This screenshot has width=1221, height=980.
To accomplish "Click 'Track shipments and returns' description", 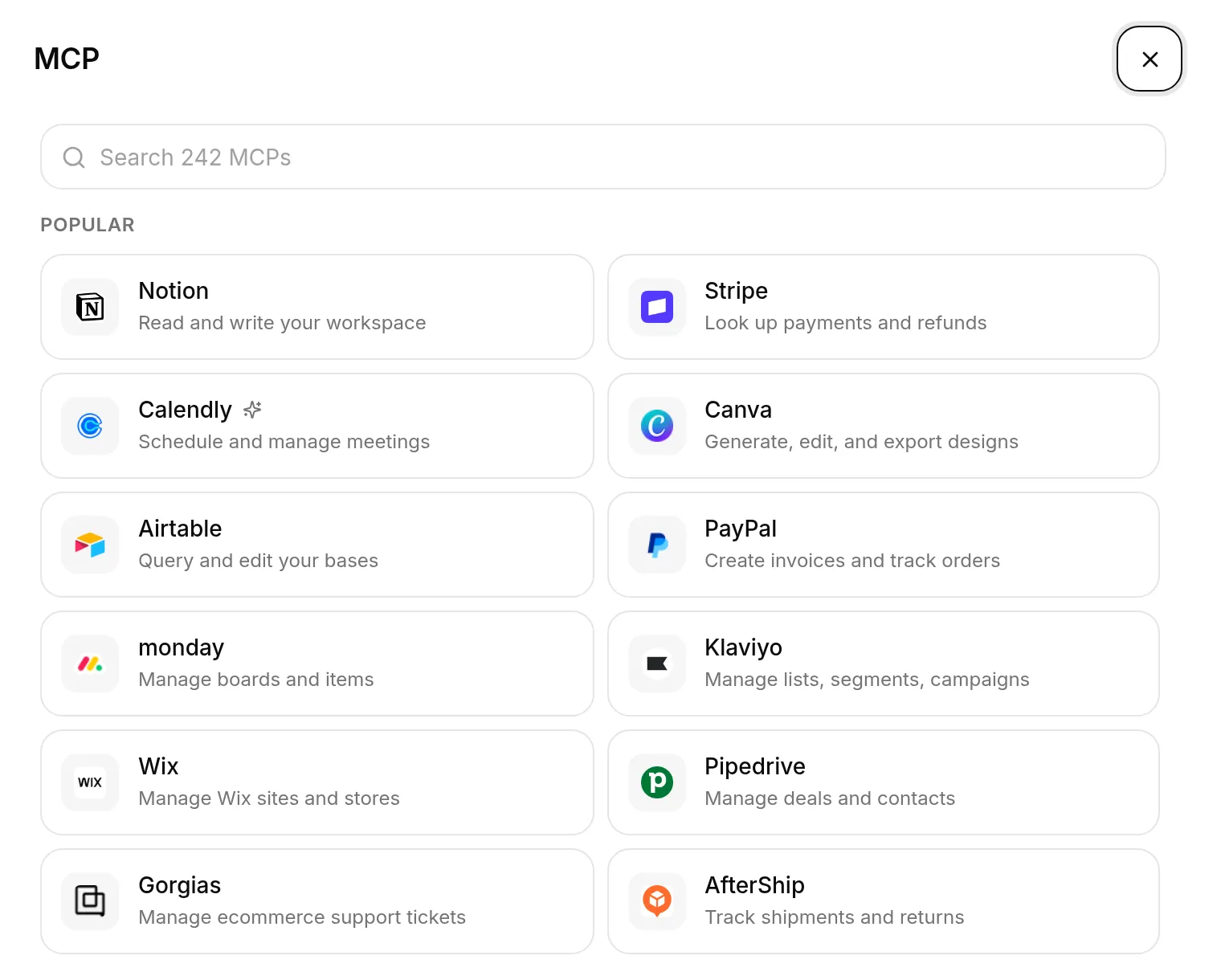I will coord(834,917).
